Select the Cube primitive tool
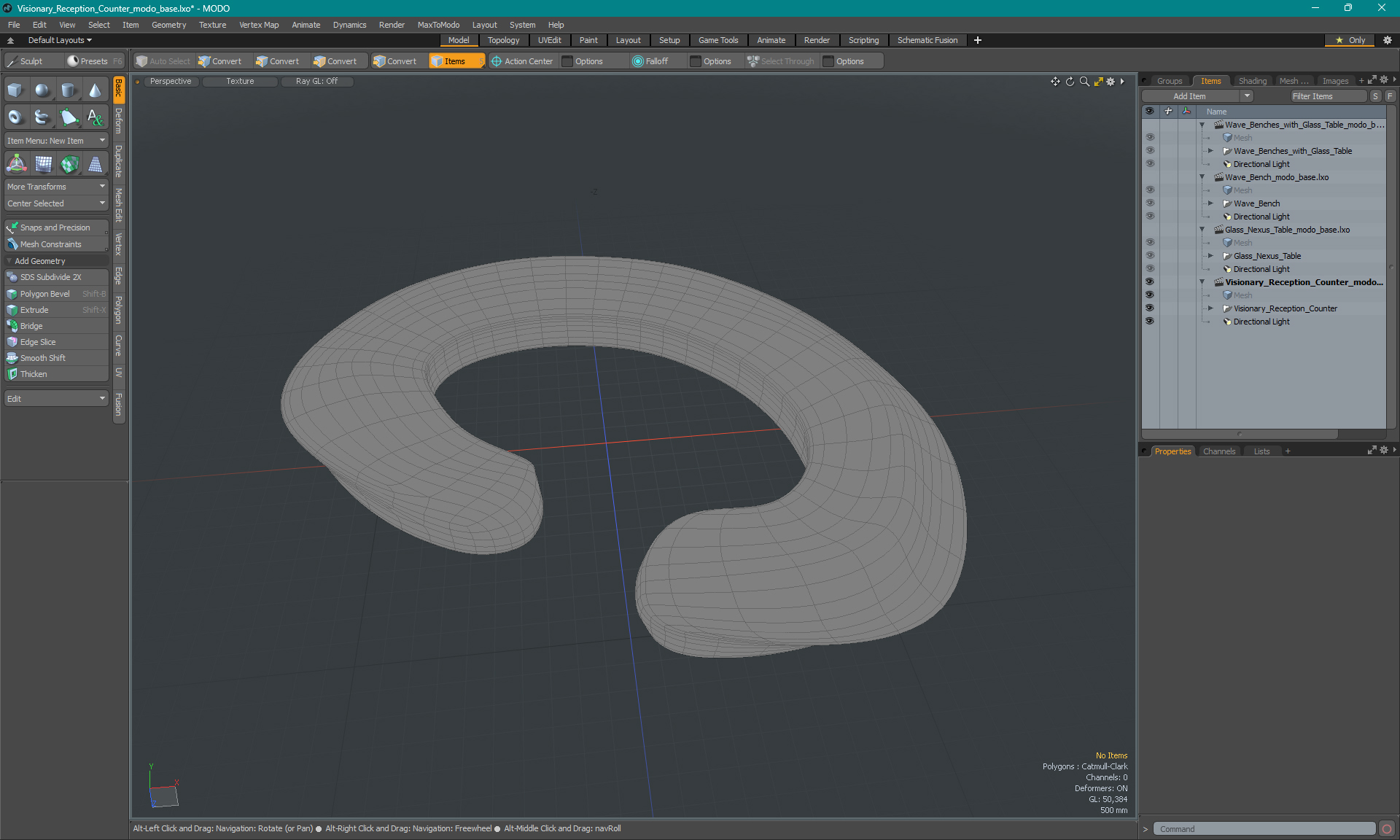 [15, 90]
